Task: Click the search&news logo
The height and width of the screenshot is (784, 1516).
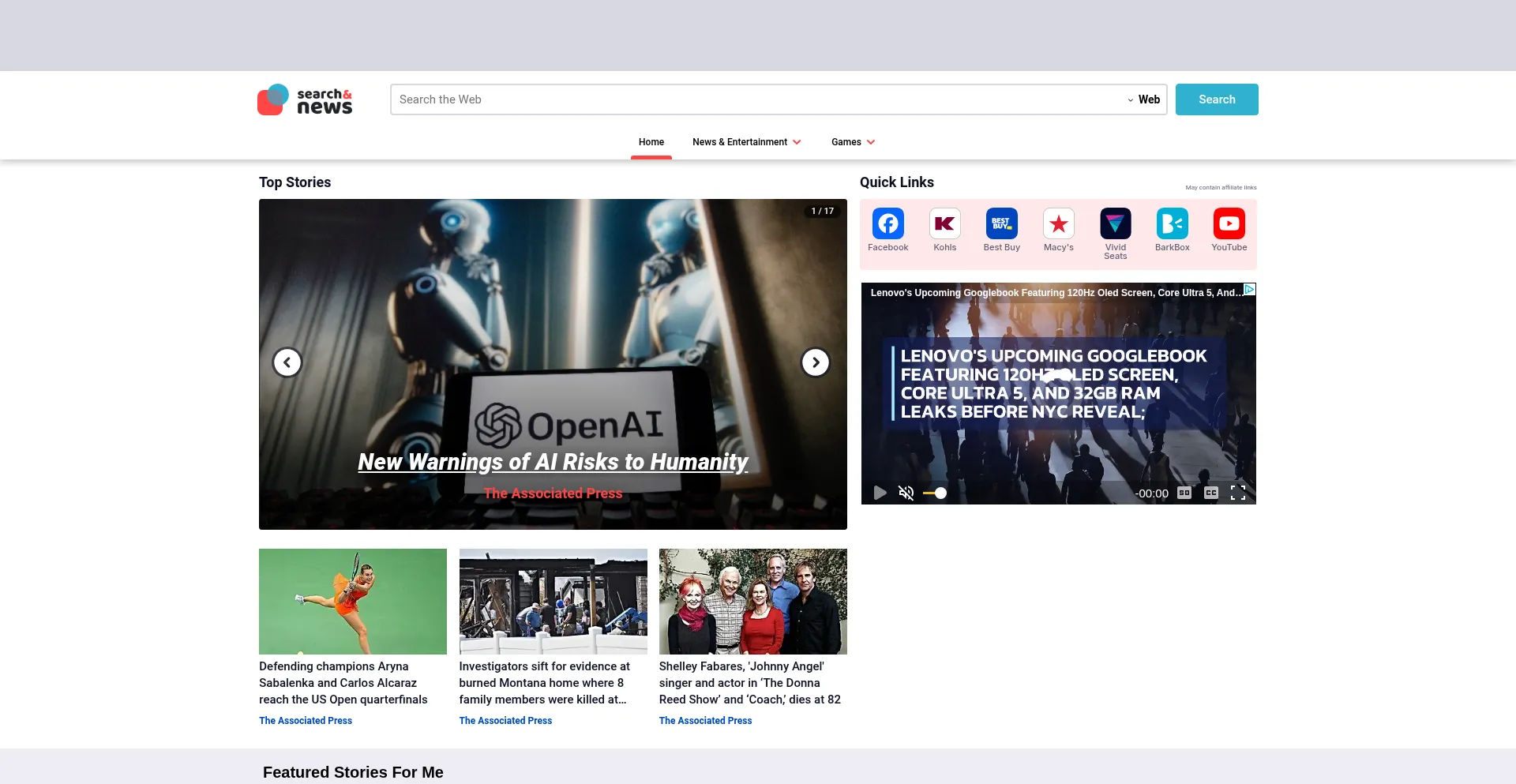Action: 305,99
